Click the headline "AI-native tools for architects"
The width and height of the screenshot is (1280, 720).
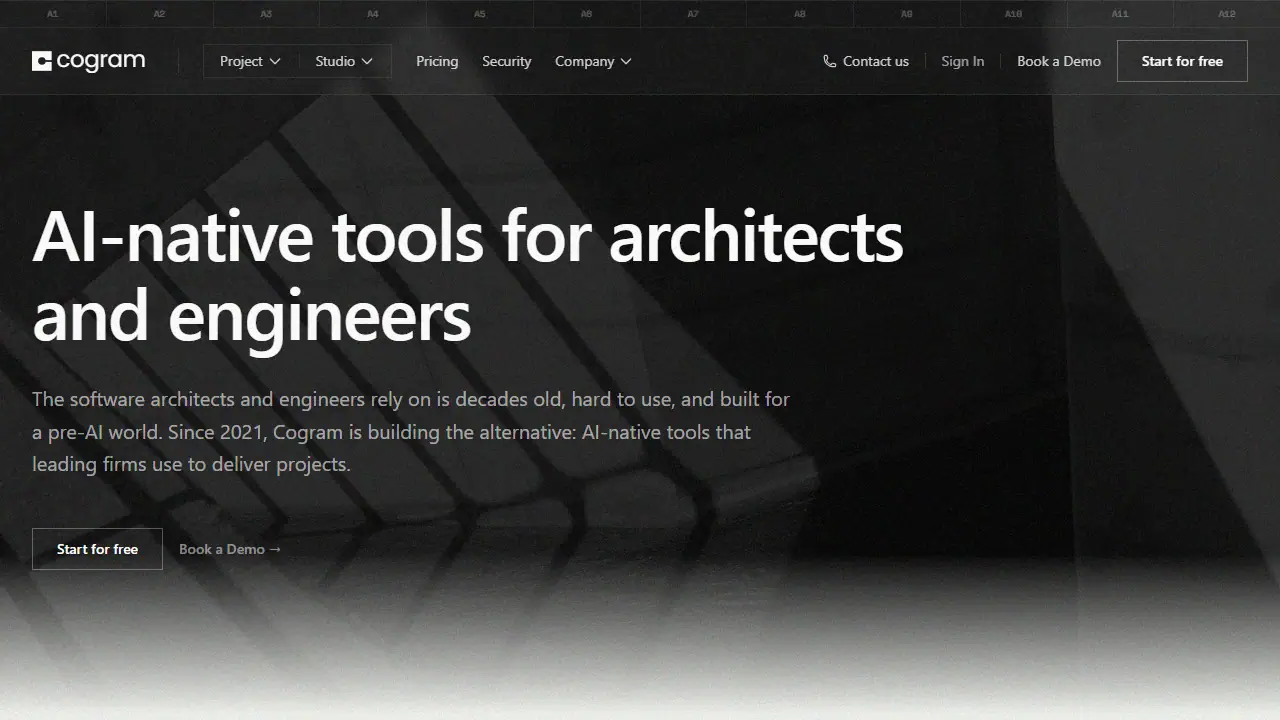pos(468,239)
